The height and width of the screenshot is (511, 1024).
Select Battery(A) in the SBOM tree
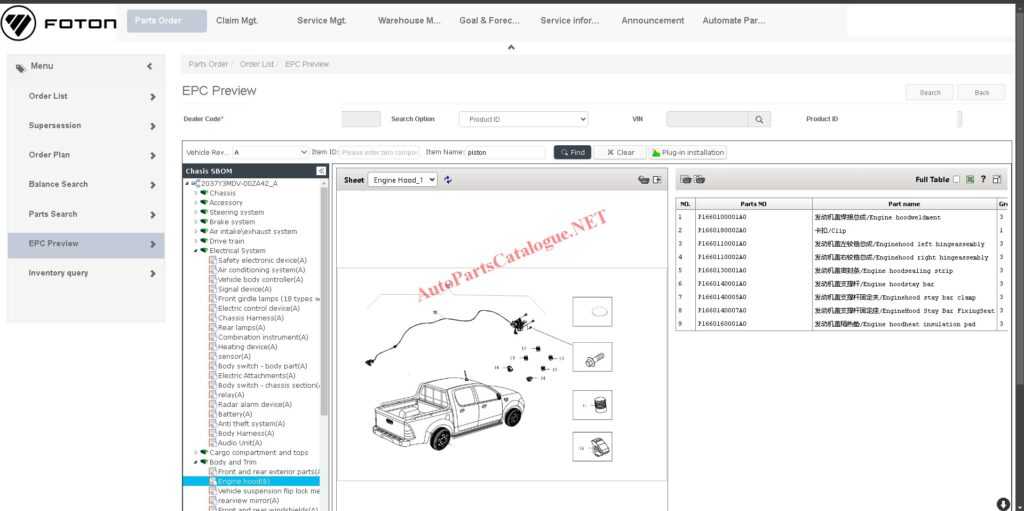pyautogui.click(x=234, y=414)
